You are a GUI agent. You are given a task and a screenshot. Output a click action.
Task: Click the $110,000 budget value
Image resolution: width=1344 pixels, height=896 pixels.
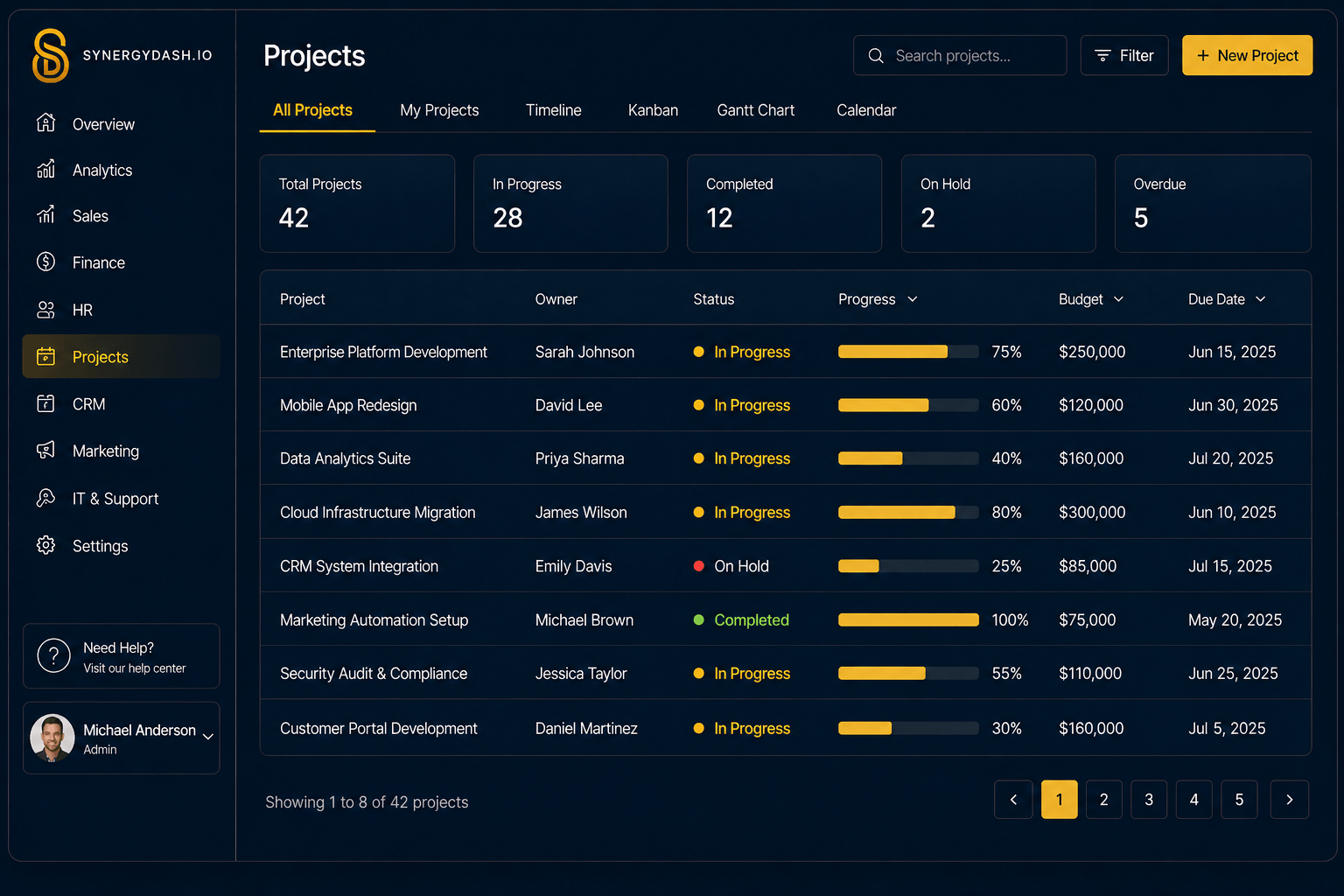1090,674
